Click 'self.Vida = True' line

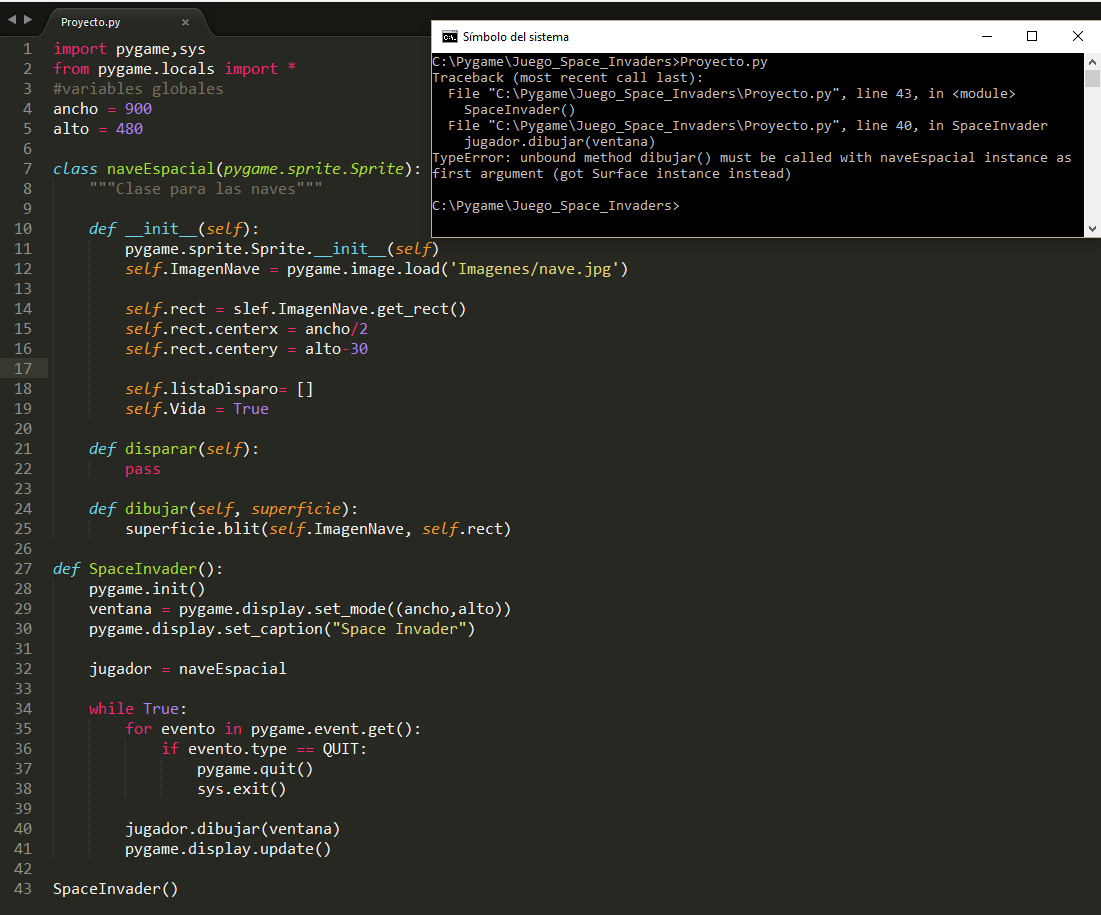point(197,409)
